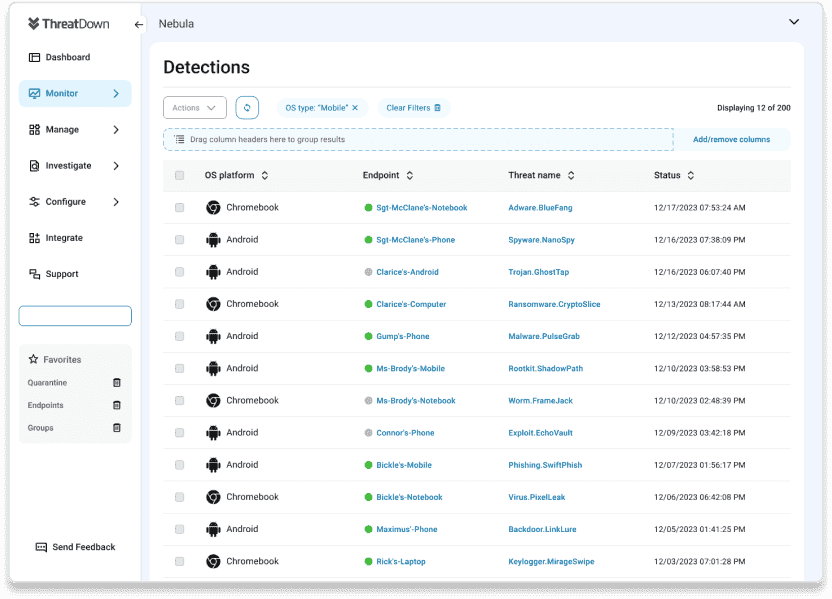832x599 pixels.
Task: Sort by OS platform column arrows
Action: point(265,176)
